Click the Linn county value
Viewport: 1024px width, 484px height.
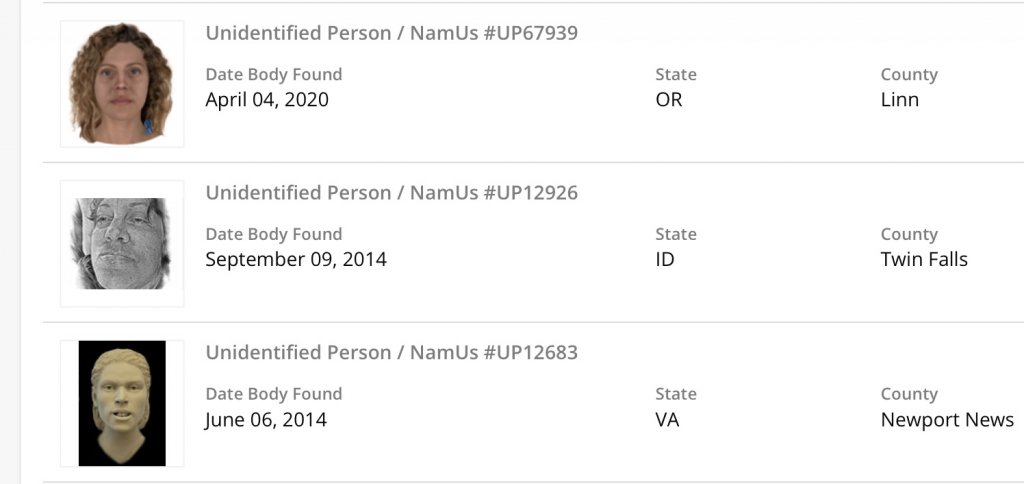click(900, 100)
